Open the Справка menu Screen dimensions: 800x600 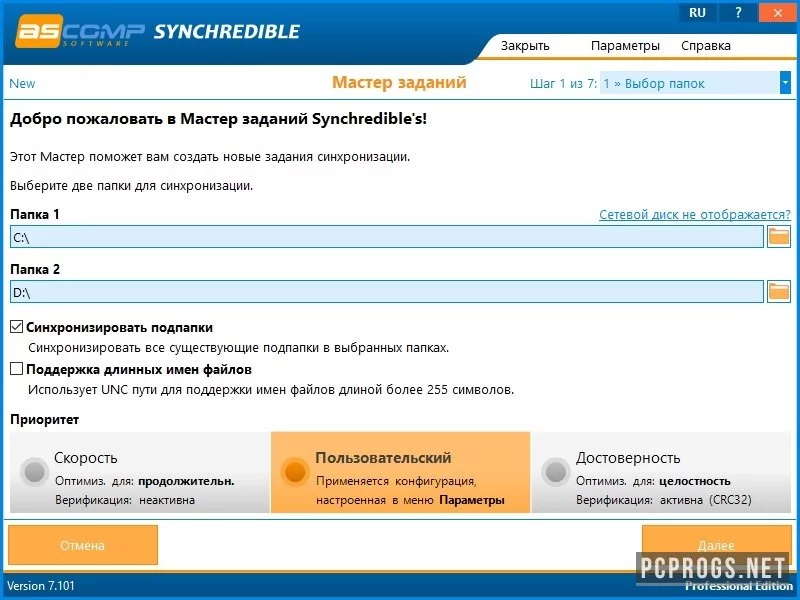(x=706, y=46)
